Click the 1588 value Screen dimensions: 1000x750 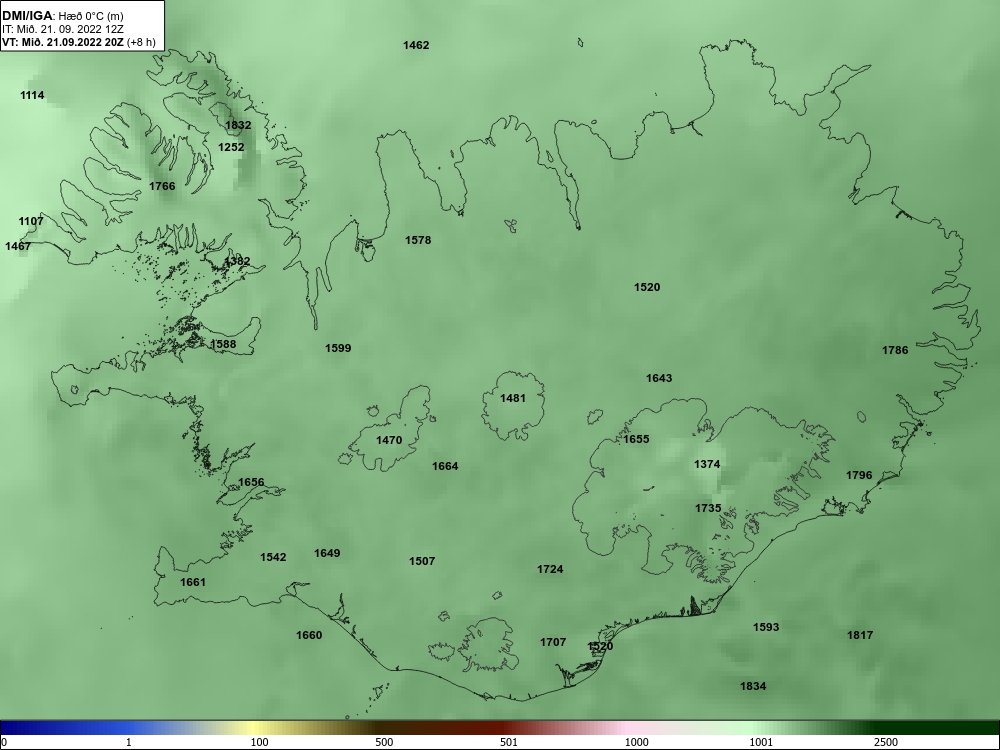click(x=223, y=344)
